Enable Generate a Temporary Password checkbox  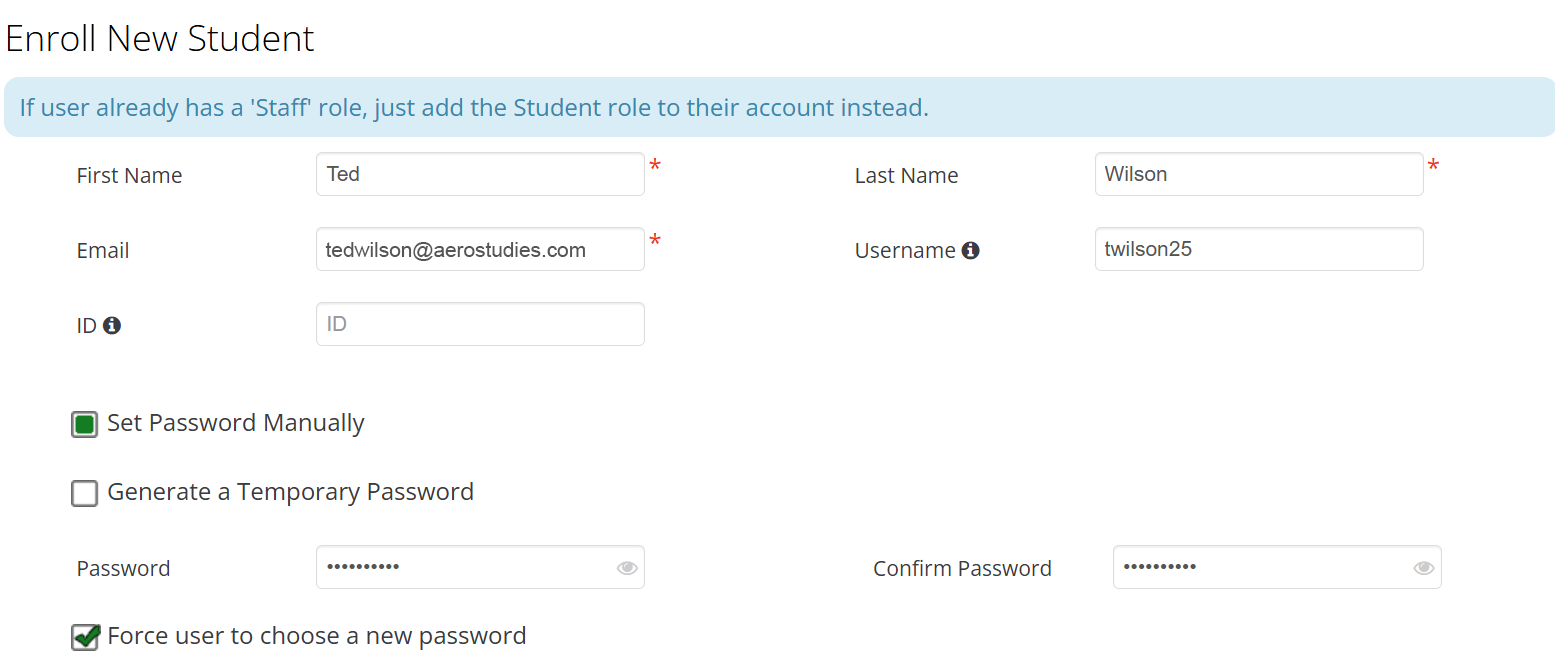pos(85,494)
